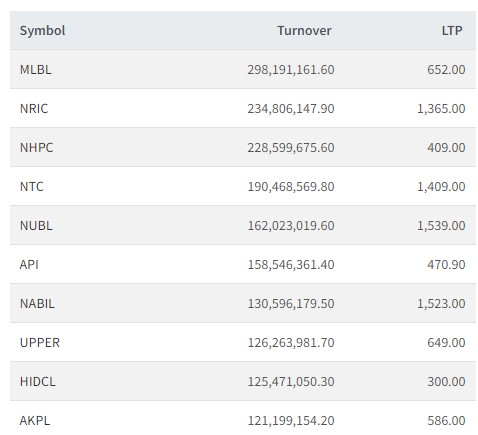
Task: Click turnover value 126,263,981.70
Action: [x=291, y=343]
